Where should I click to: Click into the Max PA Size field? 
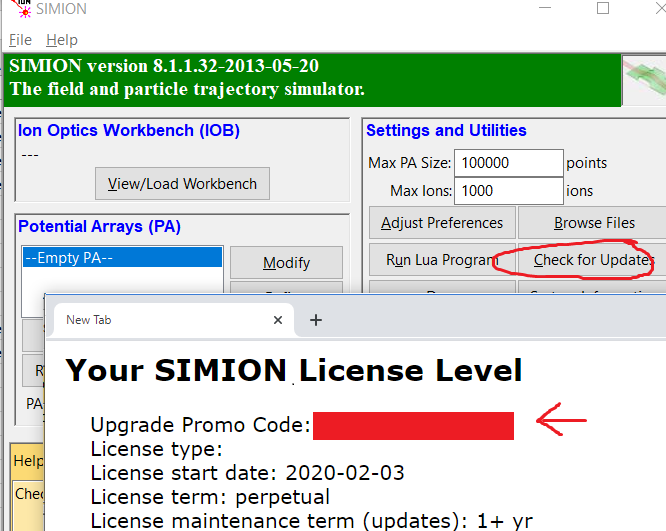point(509,163)
